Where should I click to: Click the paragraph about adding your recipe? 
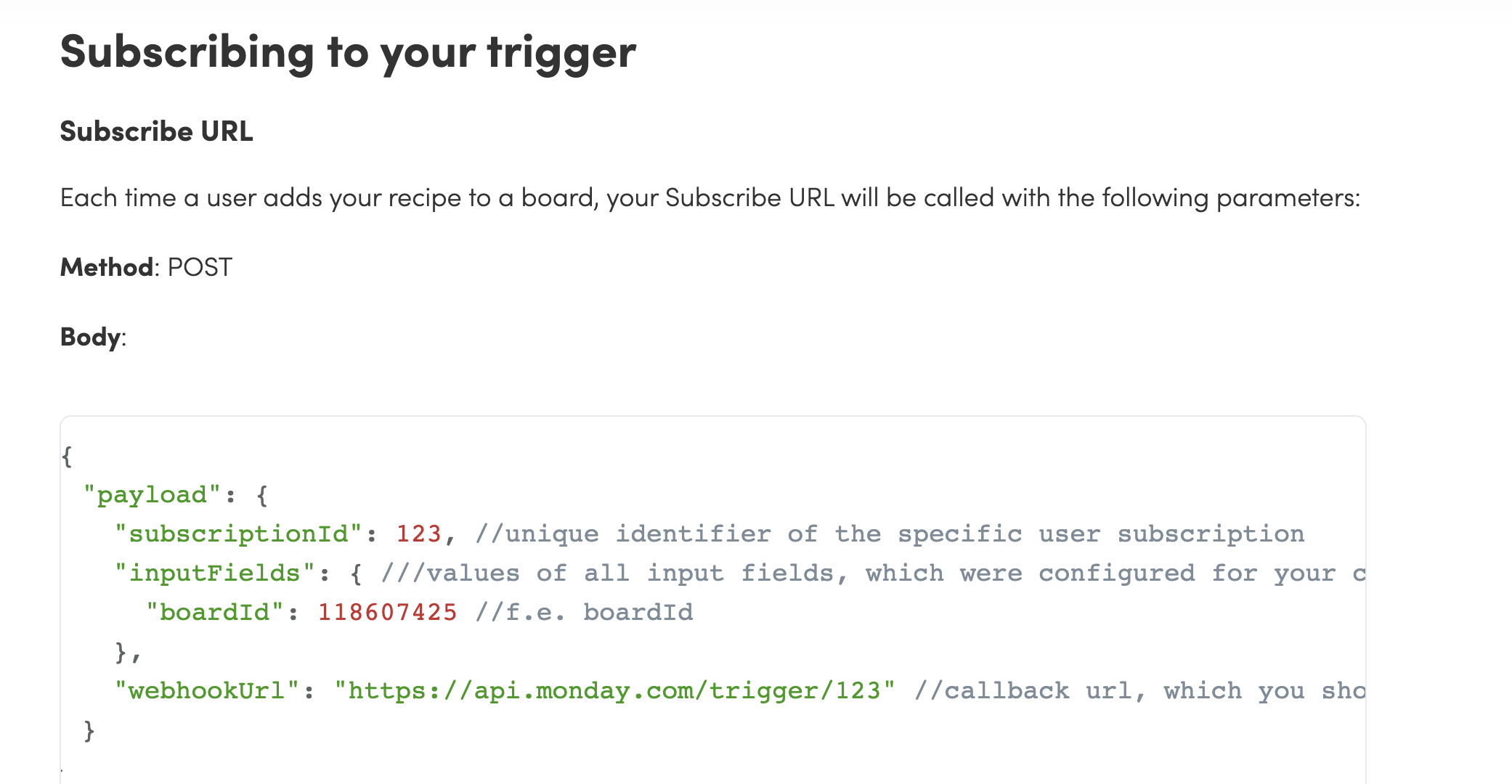(x=710, y=198)
